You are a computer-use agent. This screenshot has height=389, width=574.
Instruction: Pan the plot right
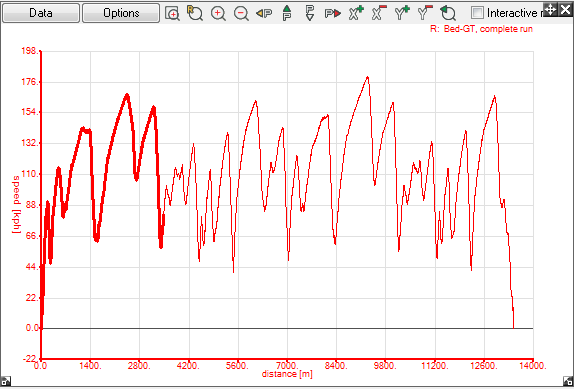[x=333, y=14]
